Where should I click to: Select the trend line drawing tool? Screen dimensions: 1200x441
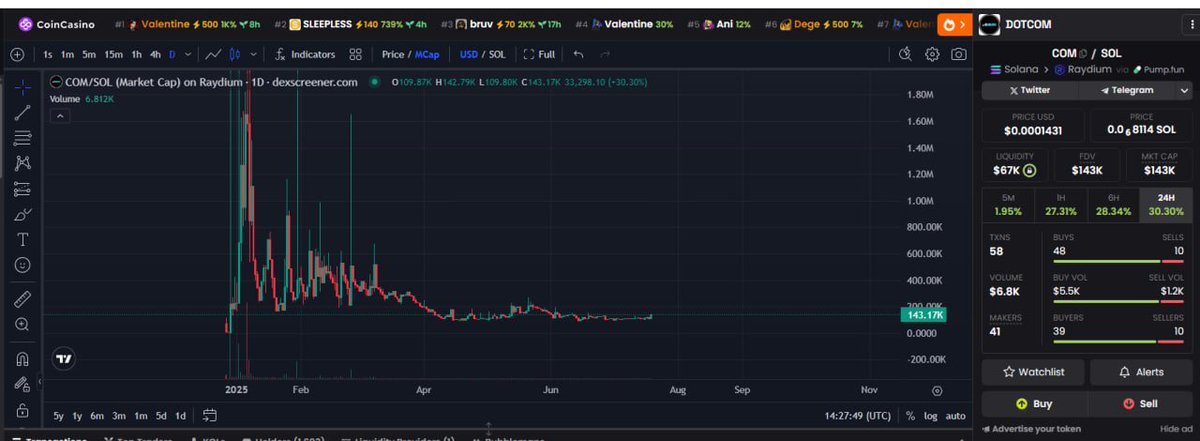22,113
